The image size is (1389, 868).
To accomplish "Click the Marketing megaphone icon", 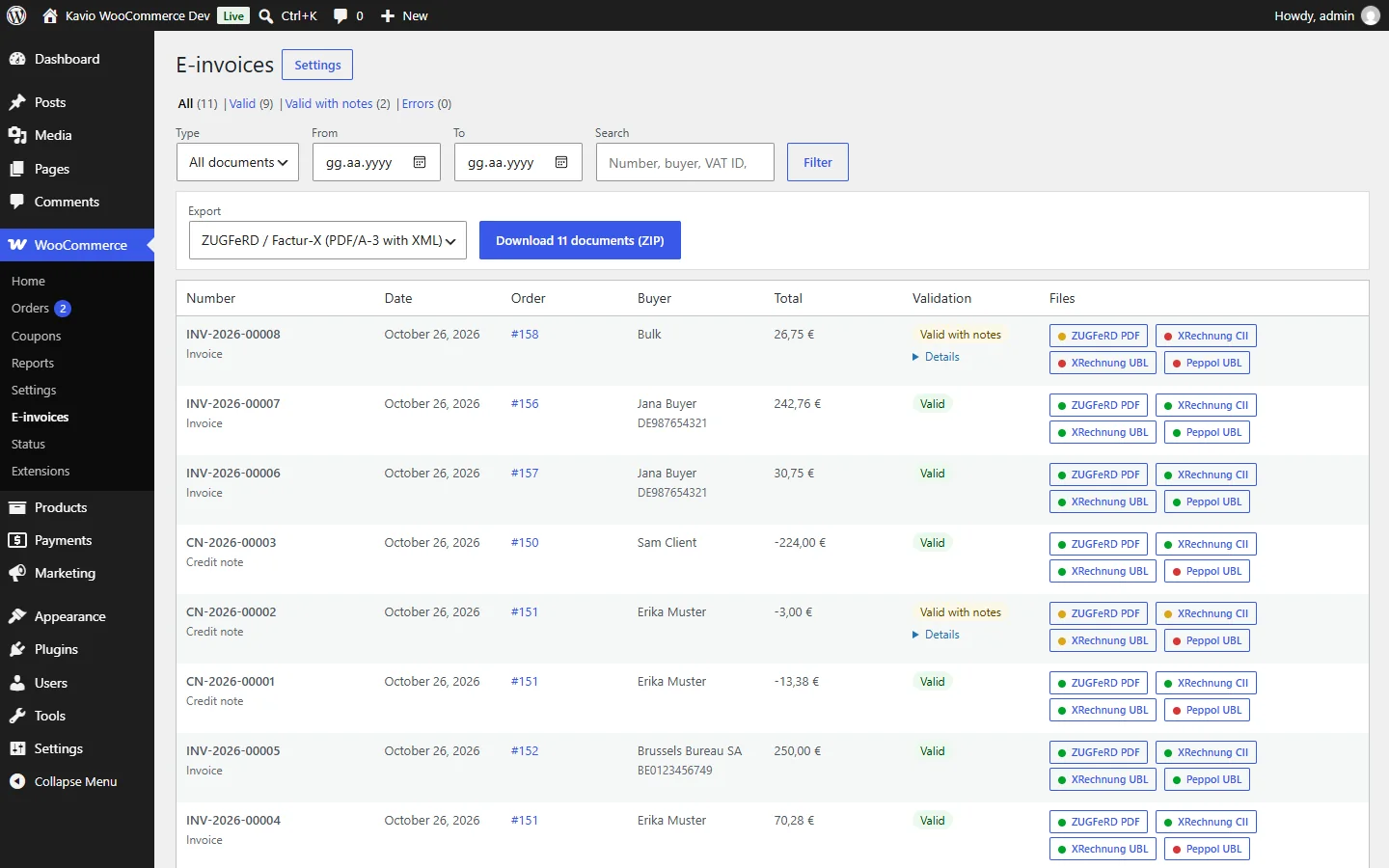I will [x=17, y=573].
